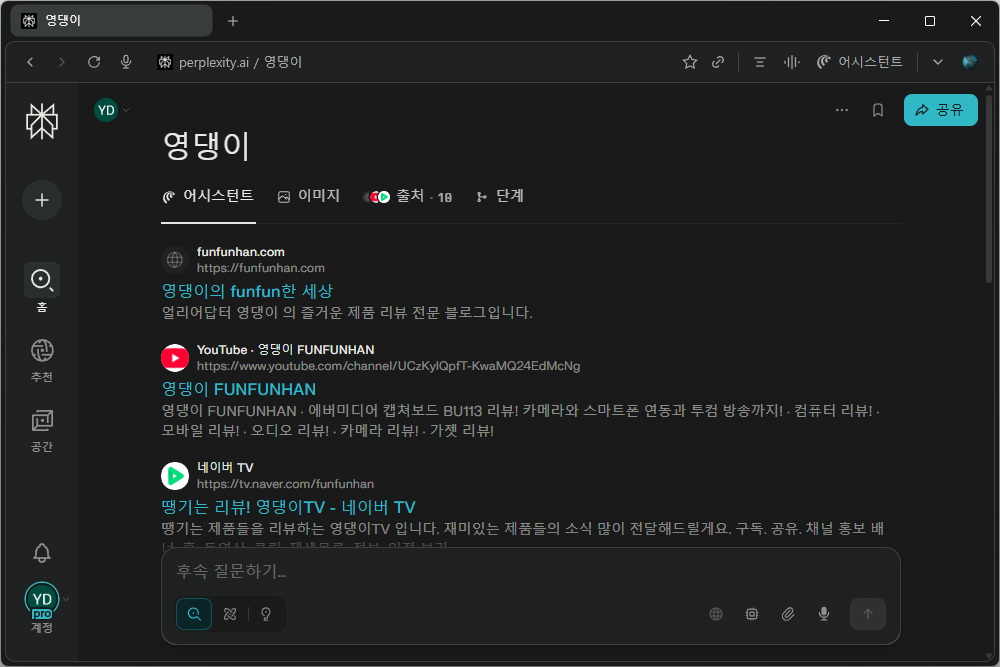Go forward with the browser forward arrow
The width and height of the screenshot is (1000, 667).
click(x=61, y=62)
